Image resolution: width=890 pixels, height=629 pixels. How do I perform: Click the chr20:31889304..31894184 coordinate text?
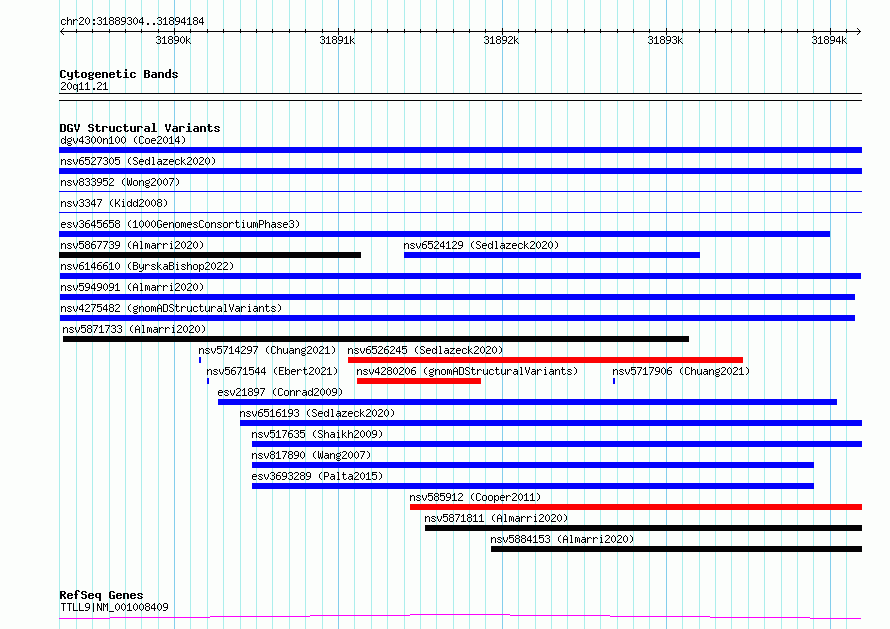(x=132, y=22)
